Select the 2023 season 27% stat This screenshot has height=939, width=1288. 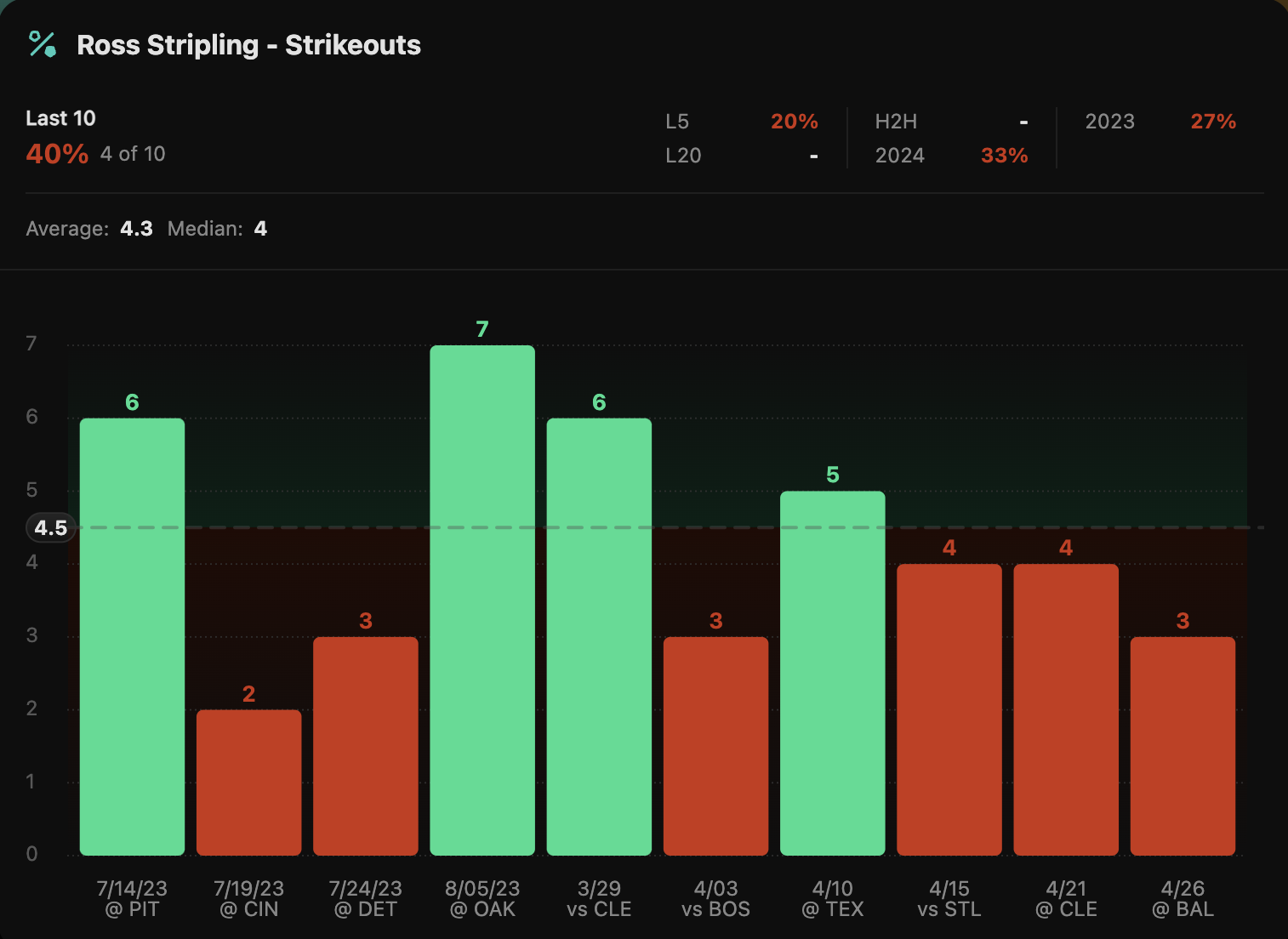(x=1160, y=122)
